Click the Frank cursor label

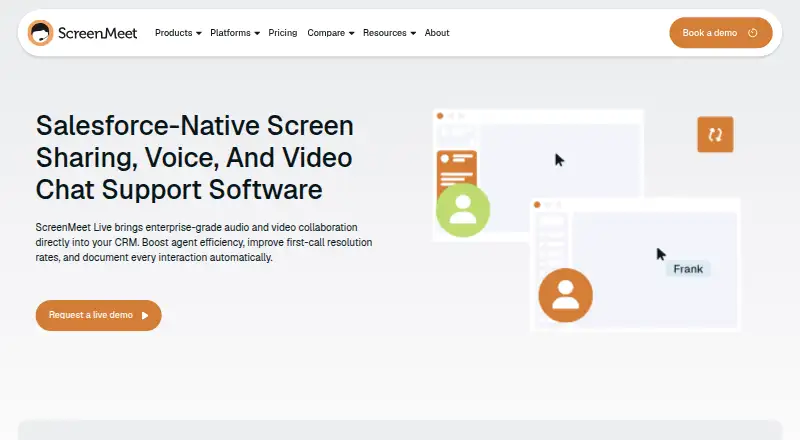pyautogui.click(x=688, y=269)
